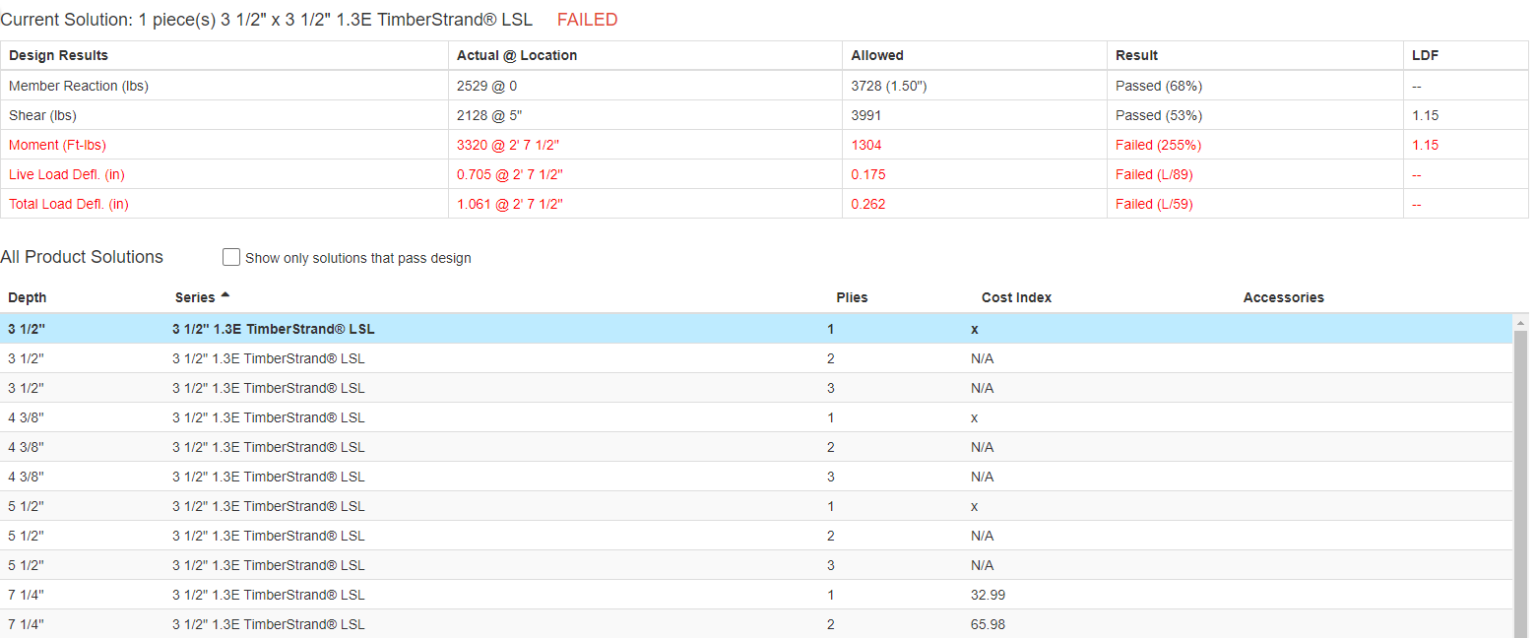Enable Show only solutions that pass design checkbox
1536x638 pixels.
[231, 258]
